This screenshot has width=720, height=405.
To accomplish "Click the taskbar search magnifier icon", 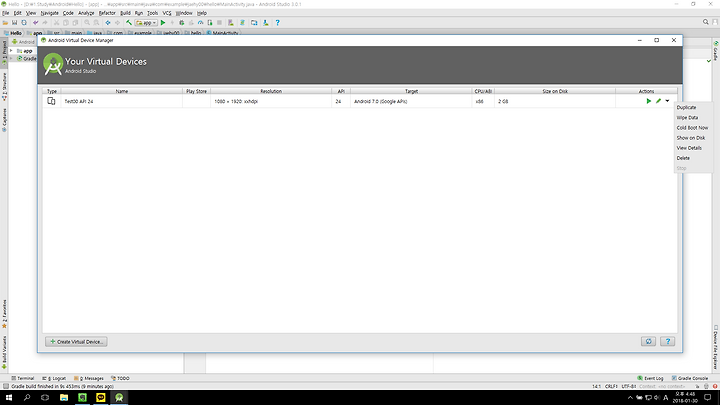I will coord(27,398).
